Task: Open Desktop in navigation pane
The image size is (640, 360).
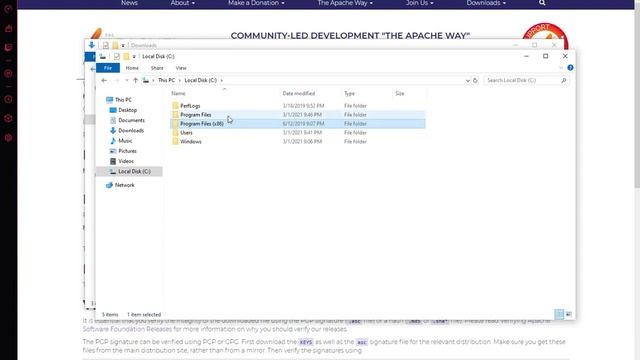Action: (127, 110)
